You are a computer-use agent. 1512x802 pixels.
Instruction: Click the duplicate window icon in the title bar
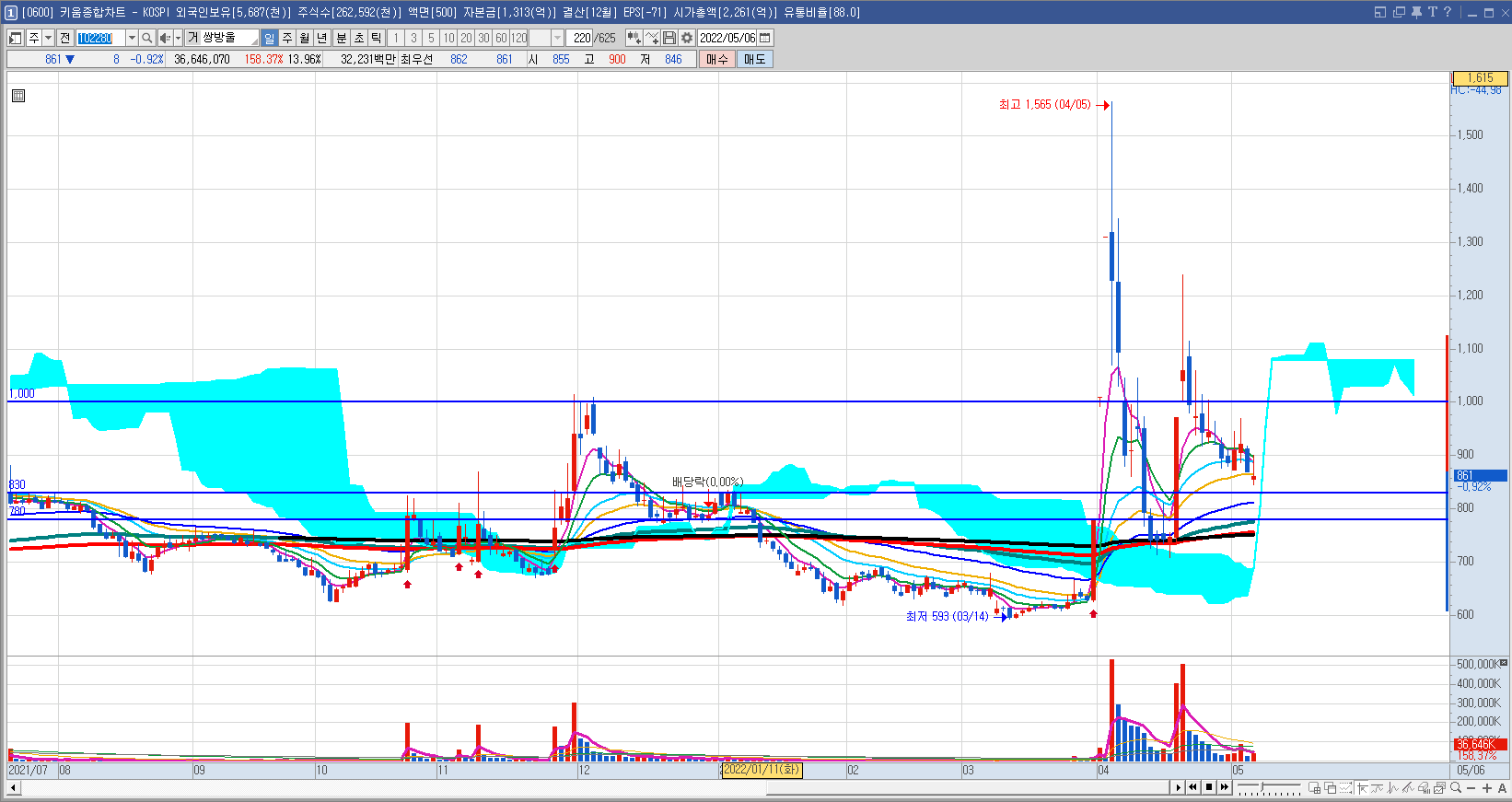coord(1400,12)
